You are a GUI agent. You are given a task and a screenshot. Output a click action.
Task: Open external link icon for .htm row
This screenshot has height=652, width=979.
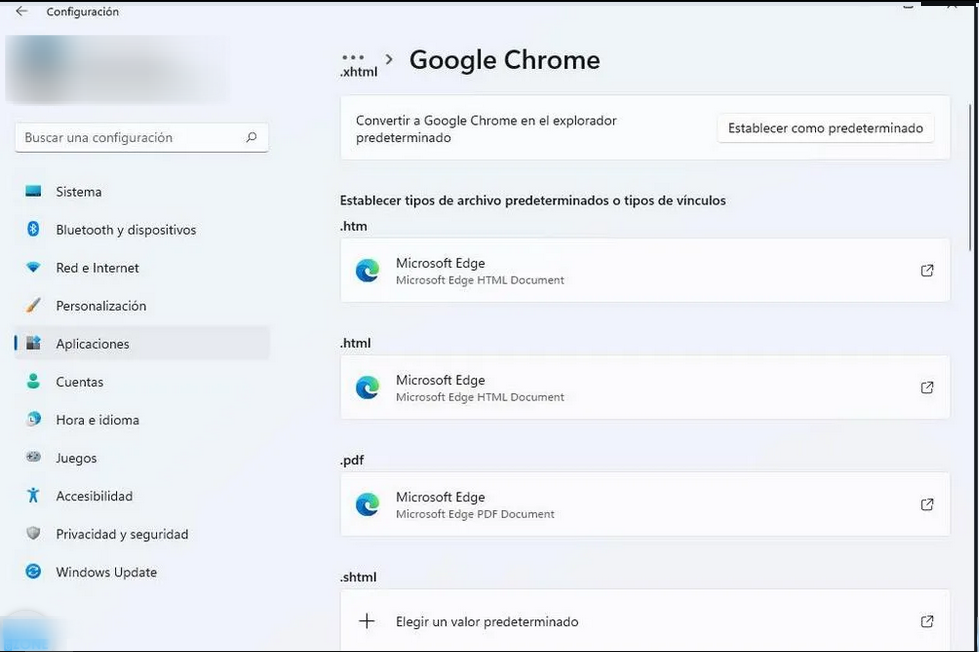(x=927, y=271)
